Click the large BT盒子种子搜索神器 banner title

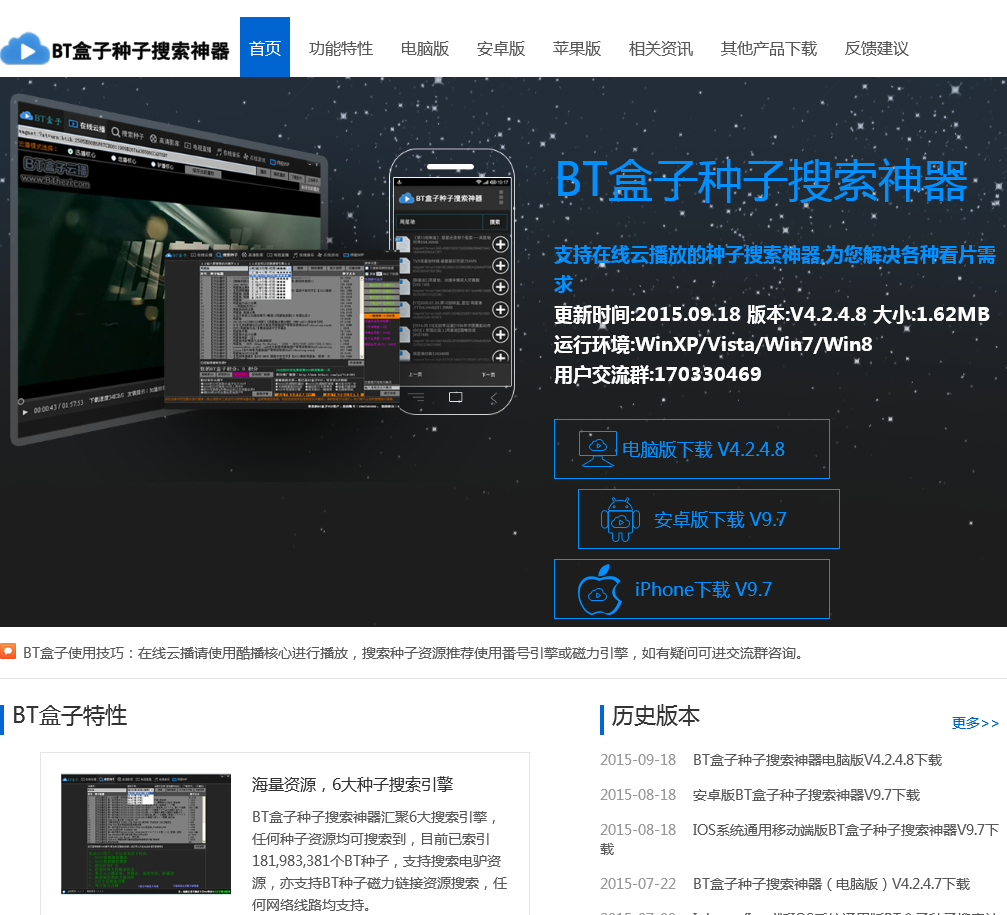point(761,181)
